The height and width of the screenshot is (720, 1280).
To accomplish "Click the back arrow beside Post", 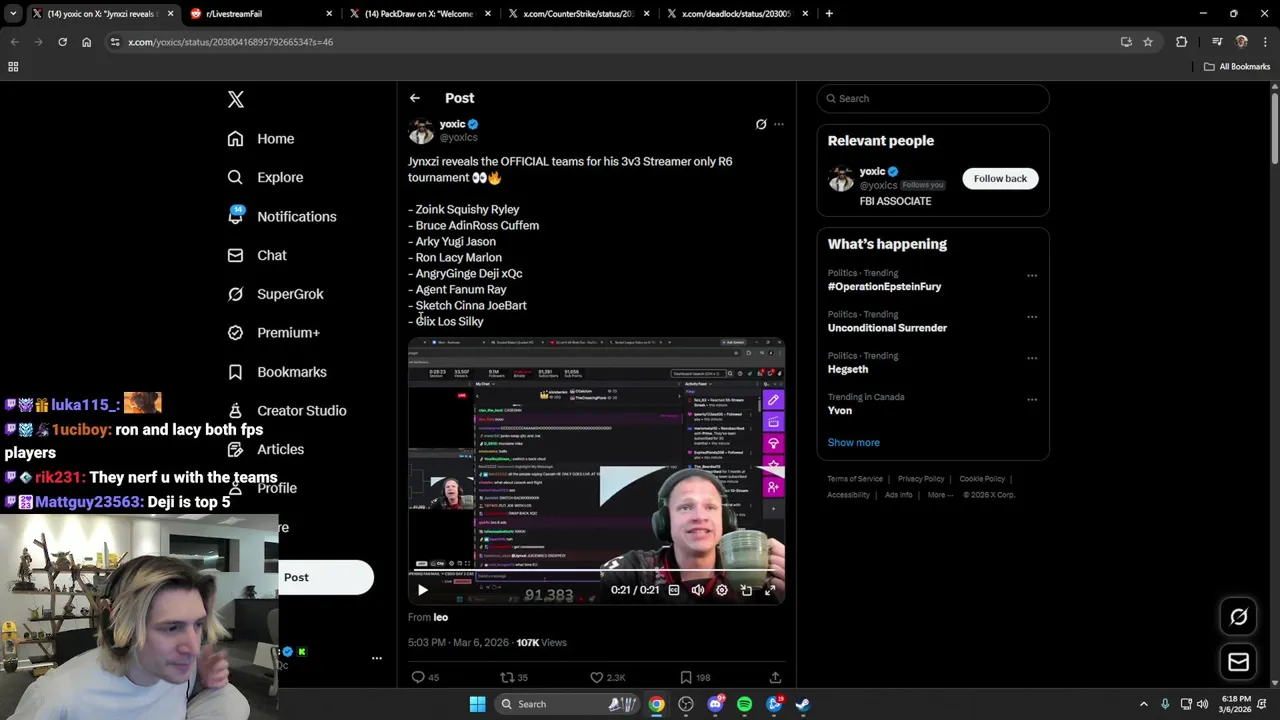I will [414, 98].
